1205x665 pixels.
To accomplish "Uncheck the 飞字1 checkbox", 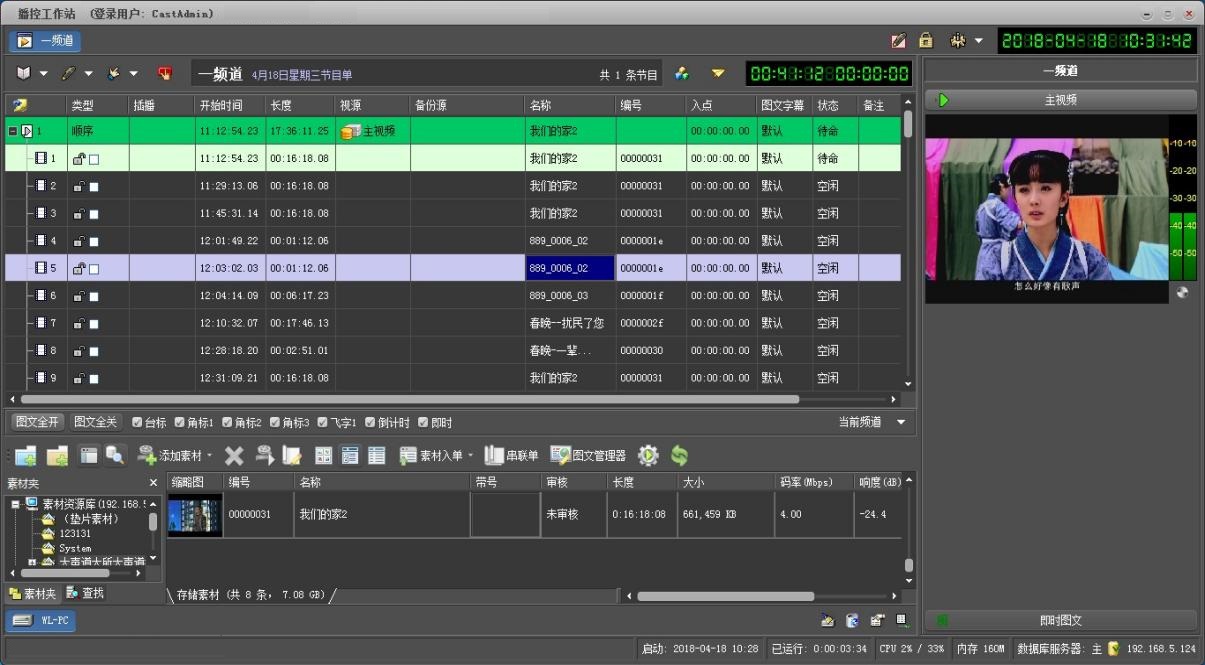I will pos(324,422).
